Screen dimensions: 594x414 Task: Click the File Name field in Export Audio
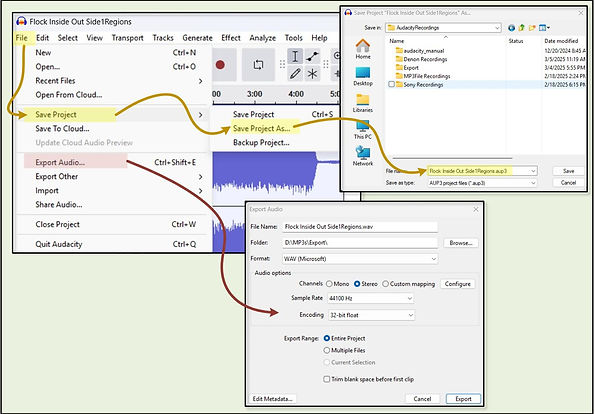(360, 227)
